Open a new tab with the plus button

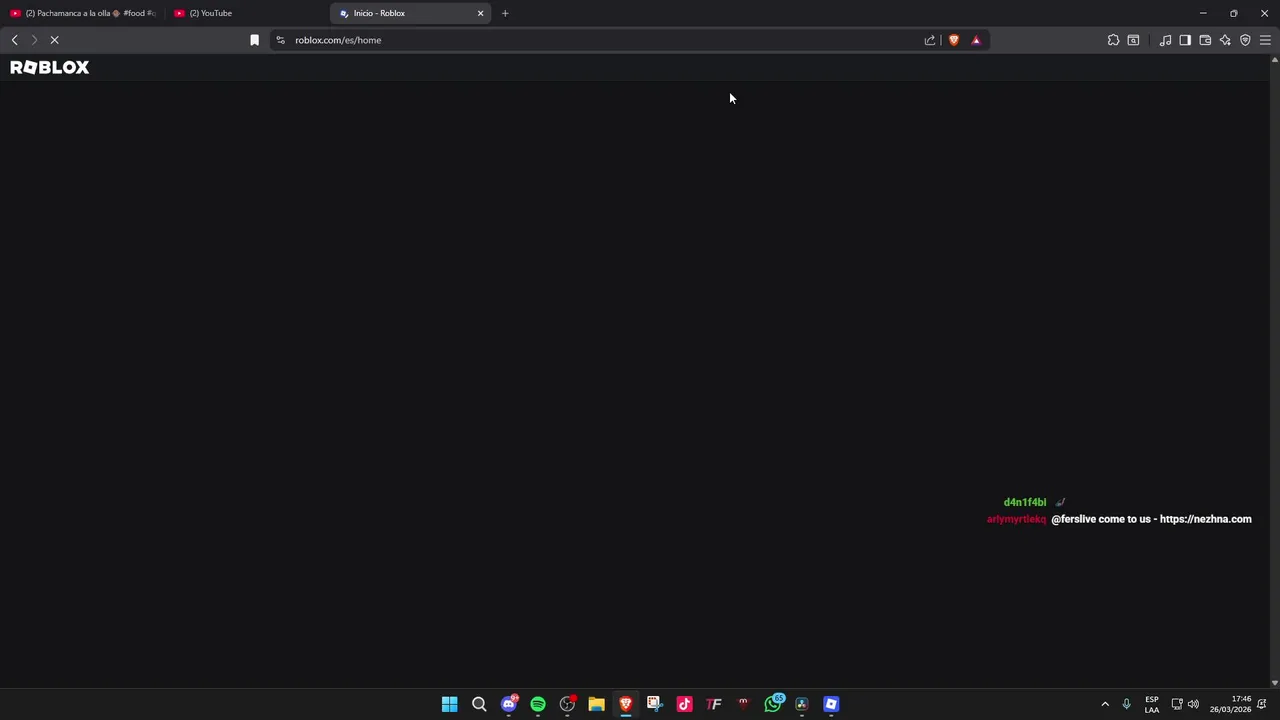coord(505,13)
